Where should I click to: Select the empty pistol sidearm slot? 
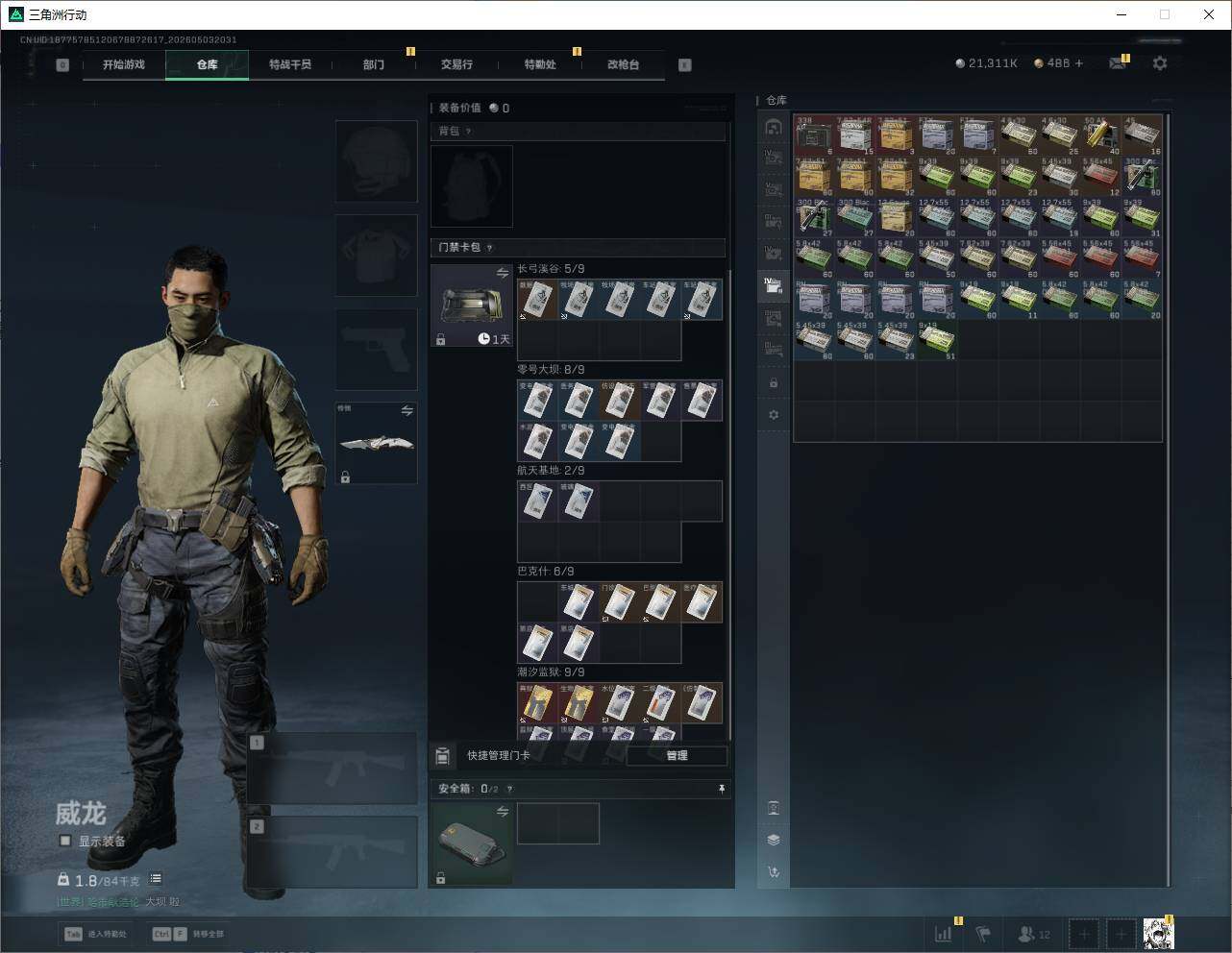click(376, 350)
